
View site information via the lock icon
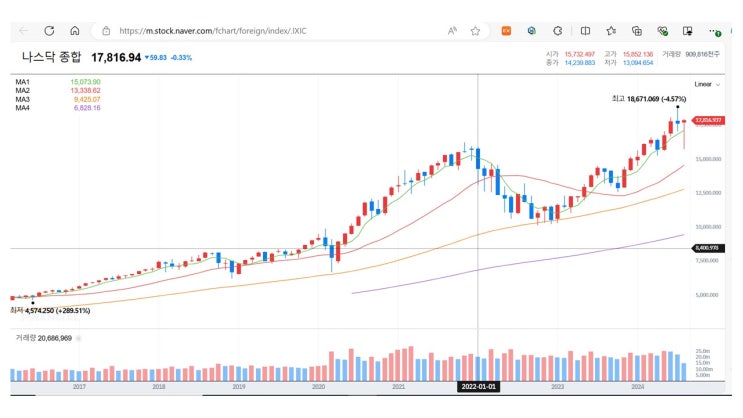click(106, 31)
